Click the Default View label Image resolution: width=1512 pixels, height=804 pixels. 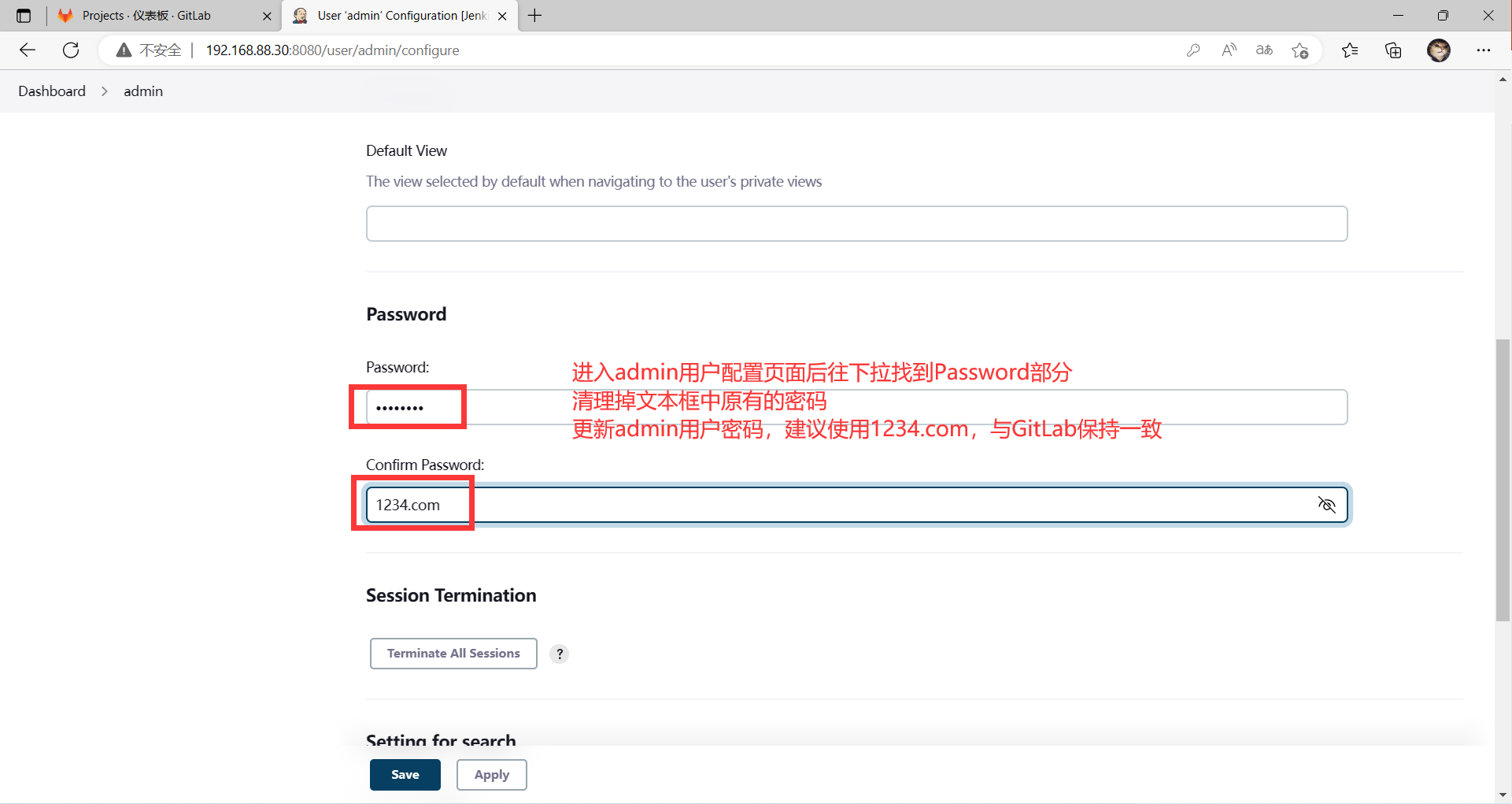tap(406, 150)
